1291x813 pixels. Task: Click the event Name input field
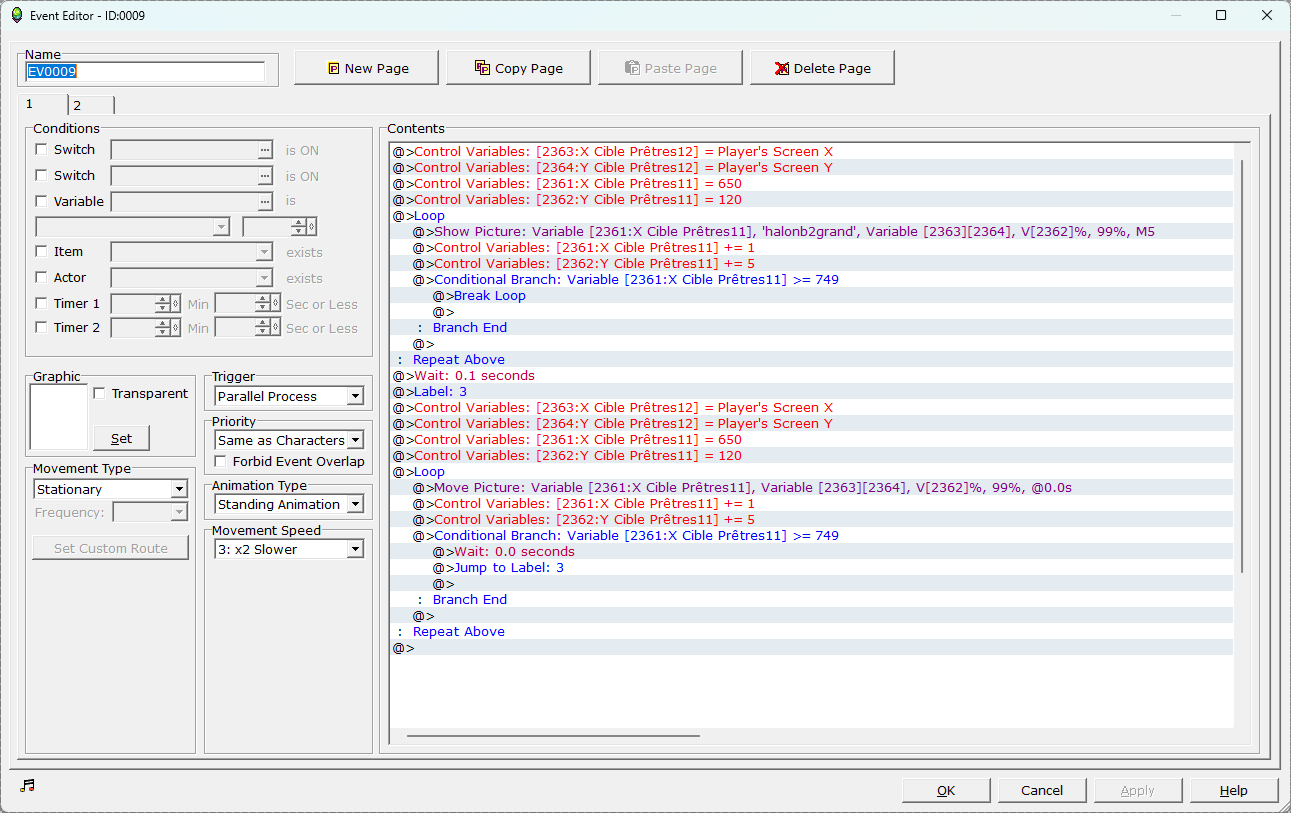(145, 72)
